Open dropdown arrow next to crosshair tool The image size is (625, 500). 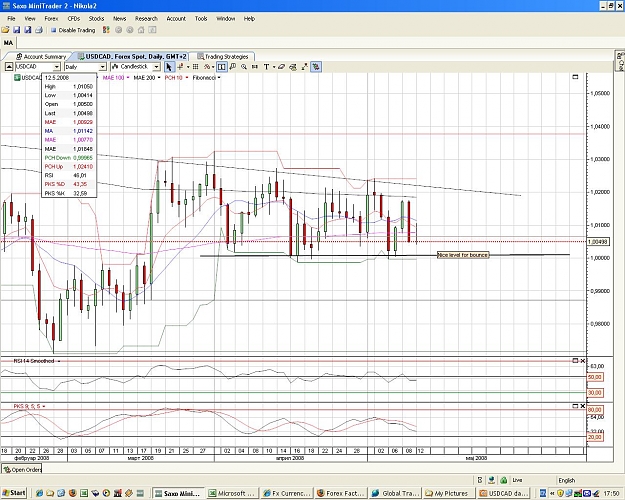[188, 67]
